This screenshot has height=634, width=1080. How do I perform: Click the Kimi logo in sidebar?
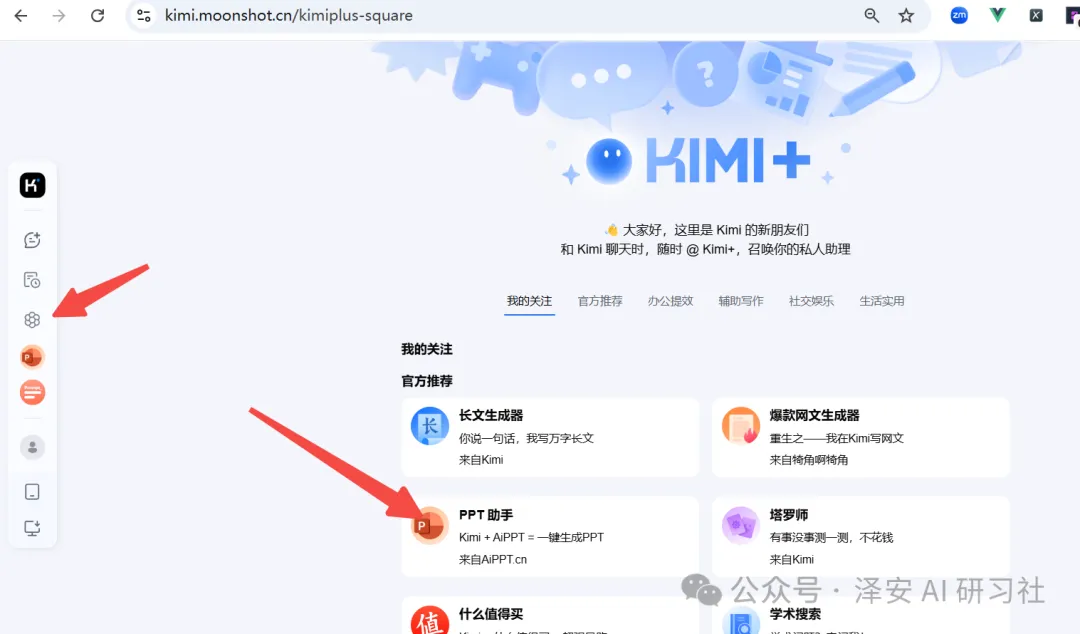tap(32, 185)
